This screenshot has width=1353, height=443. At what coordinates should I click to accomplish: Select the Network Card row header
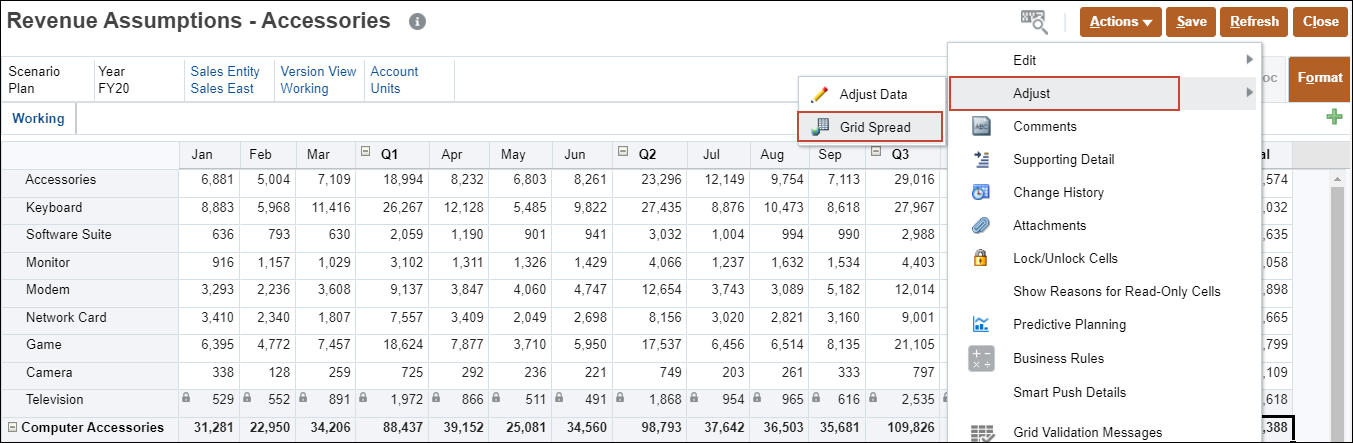[89, 317]
